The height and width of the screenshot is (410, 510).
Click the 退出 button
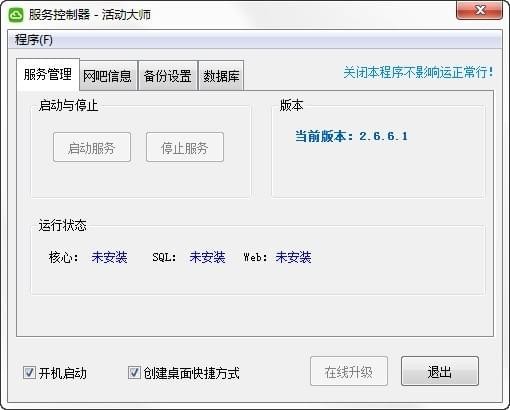tap(440, 371)
